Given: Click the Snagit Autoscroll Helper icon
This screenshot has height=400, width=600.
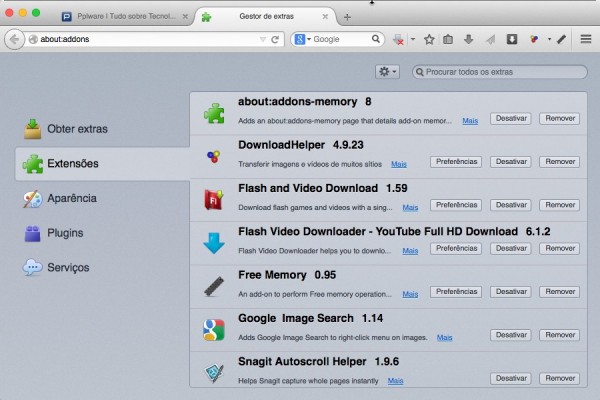Looking at the screenshot, I should tap(214, 373).
